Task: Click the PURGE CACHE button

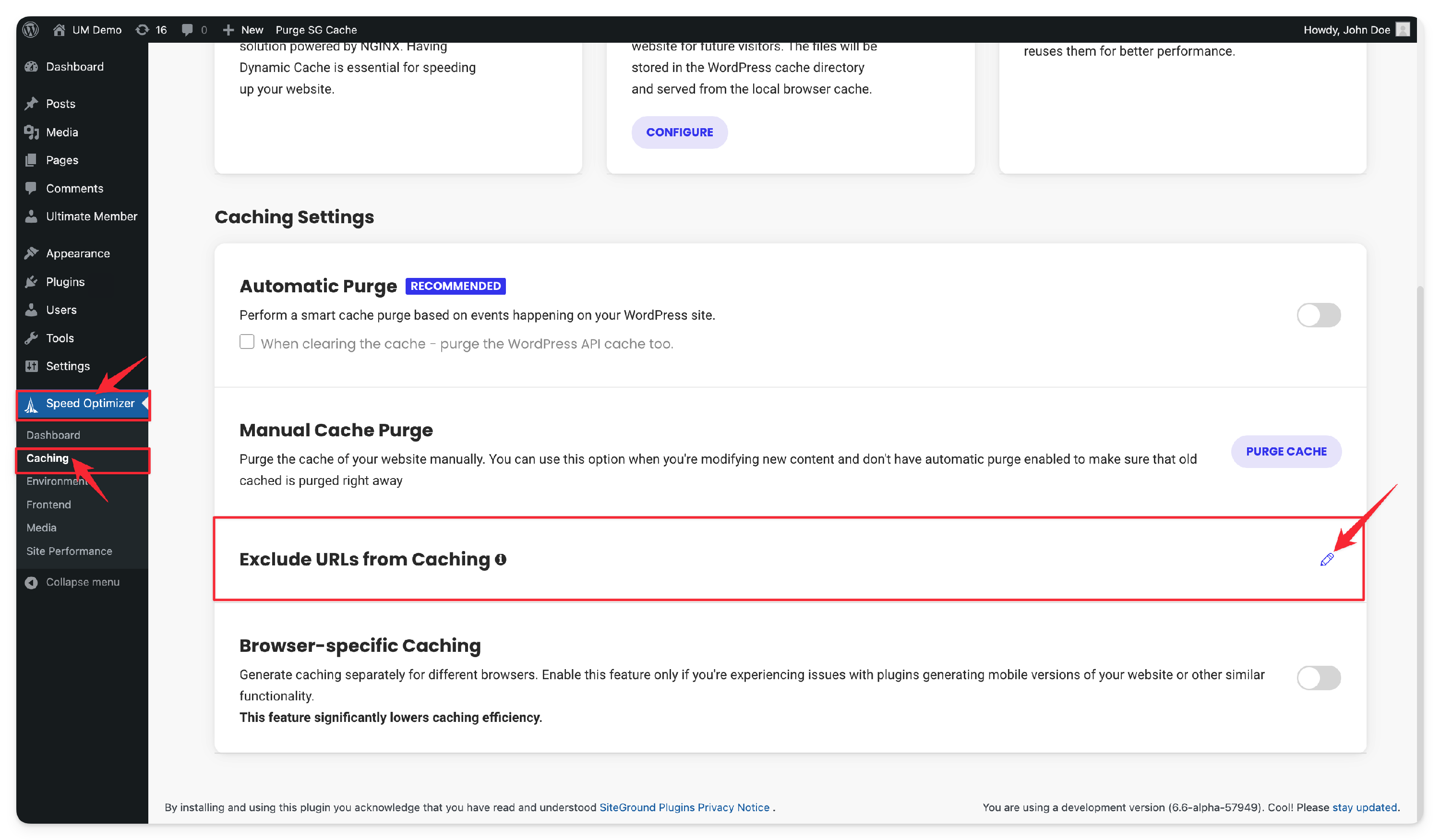Action: (x=1286, y=452)
